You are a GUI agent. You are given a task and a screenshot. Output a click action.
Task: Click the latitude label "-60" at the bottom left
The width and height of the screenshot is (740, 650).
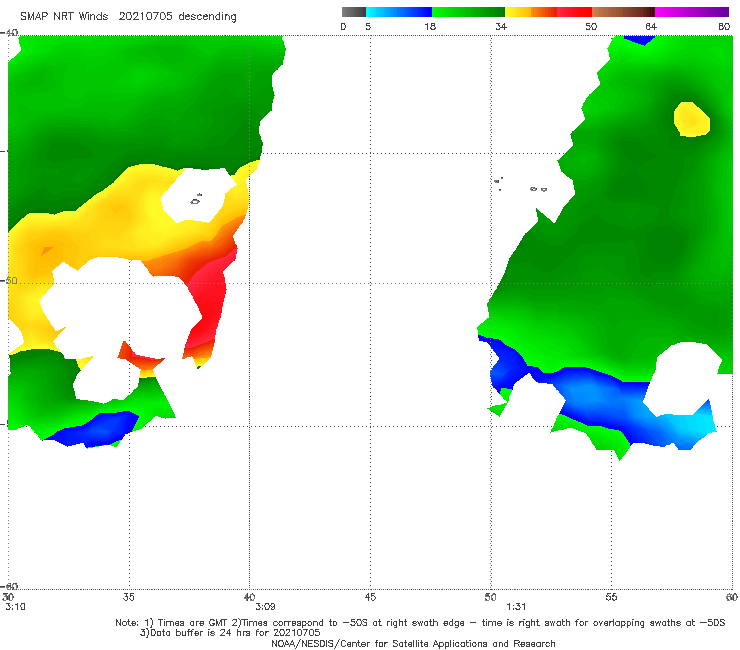(9, 586)
